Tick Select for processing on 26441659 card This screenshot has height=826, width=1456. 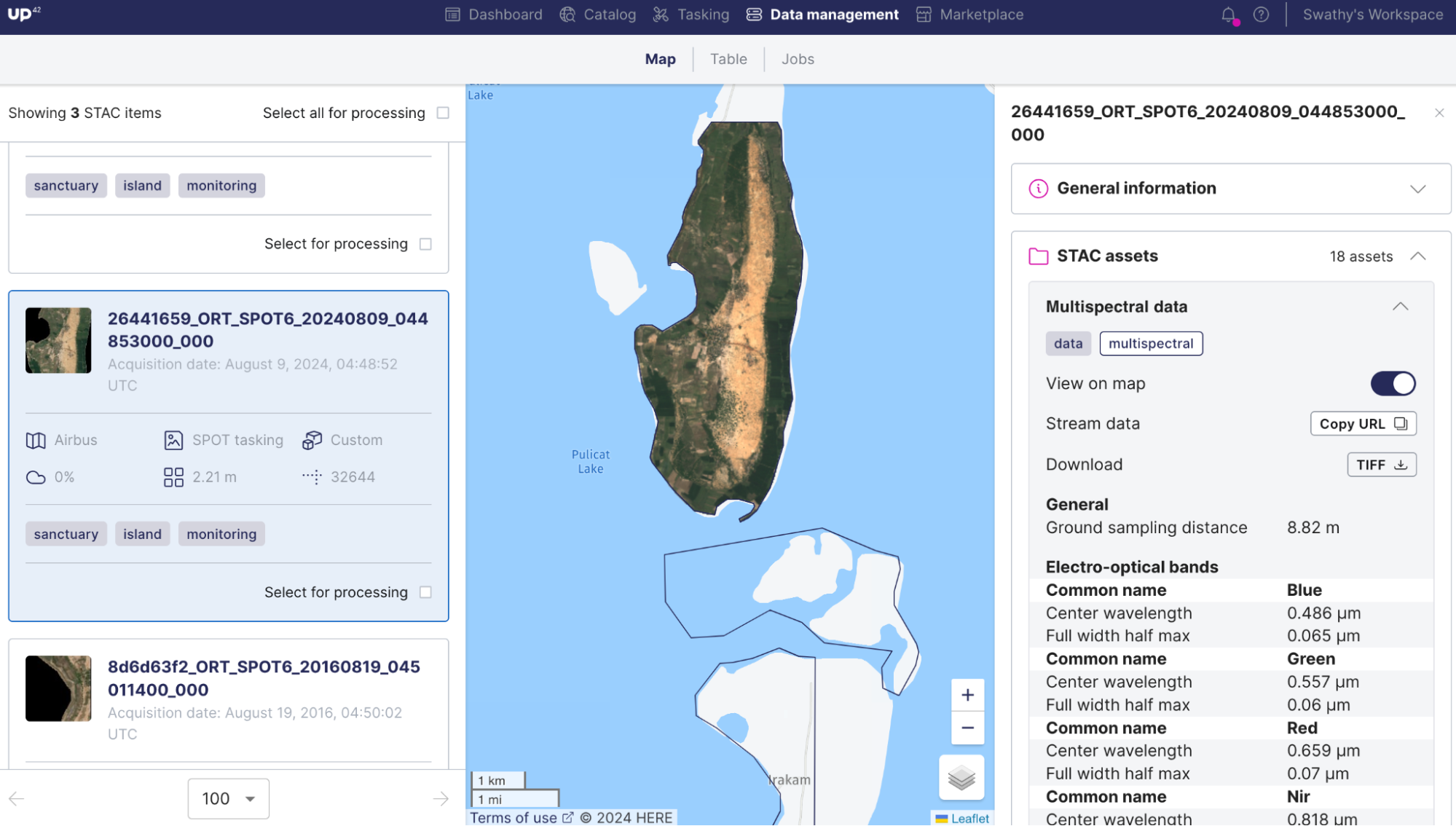pyautogui.click(x=425, y=593)
